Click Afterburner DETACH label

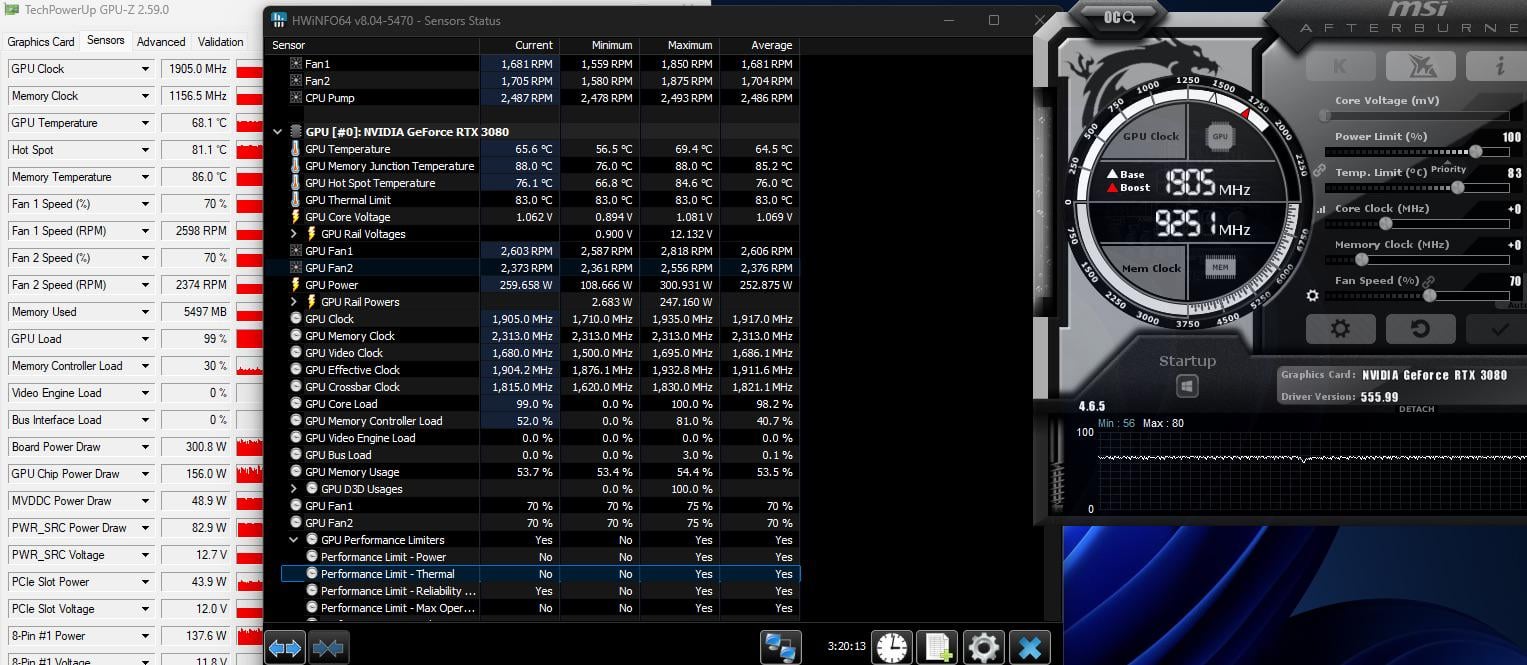(1416, 409)
